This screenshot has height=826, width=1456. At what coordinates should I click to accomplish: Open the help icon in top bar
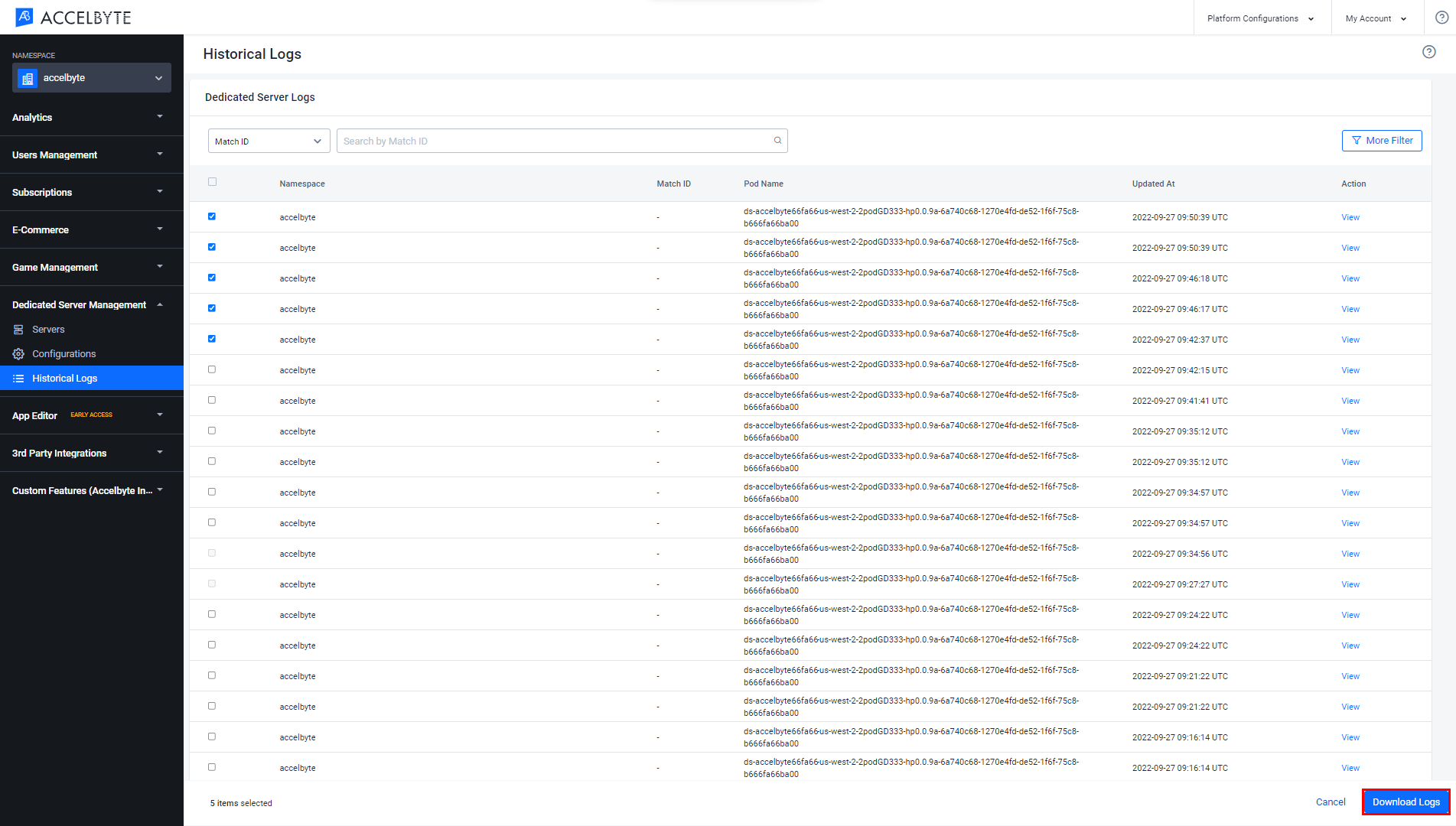pos(1441,18)
